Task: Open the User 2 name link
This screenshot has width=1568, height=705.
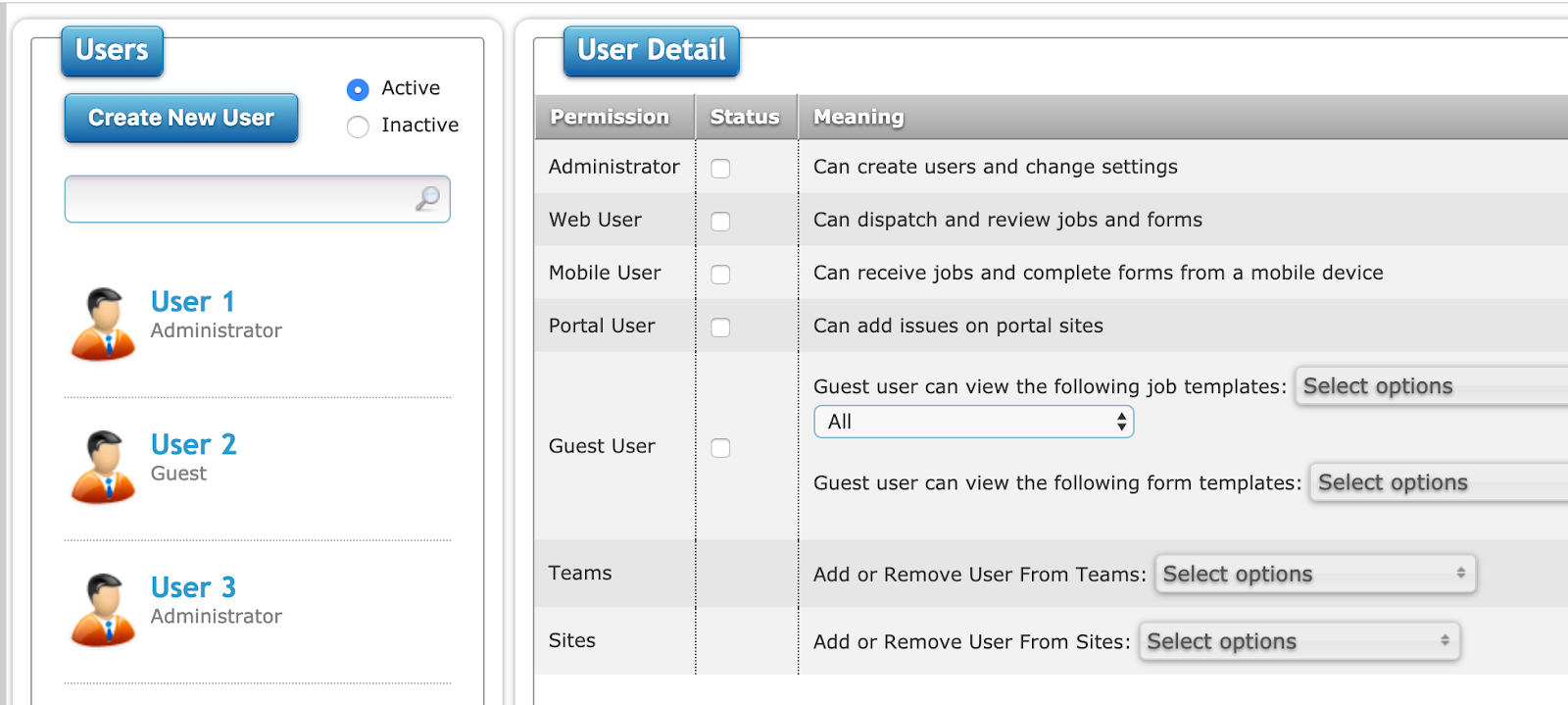Action: pos(193,445)
